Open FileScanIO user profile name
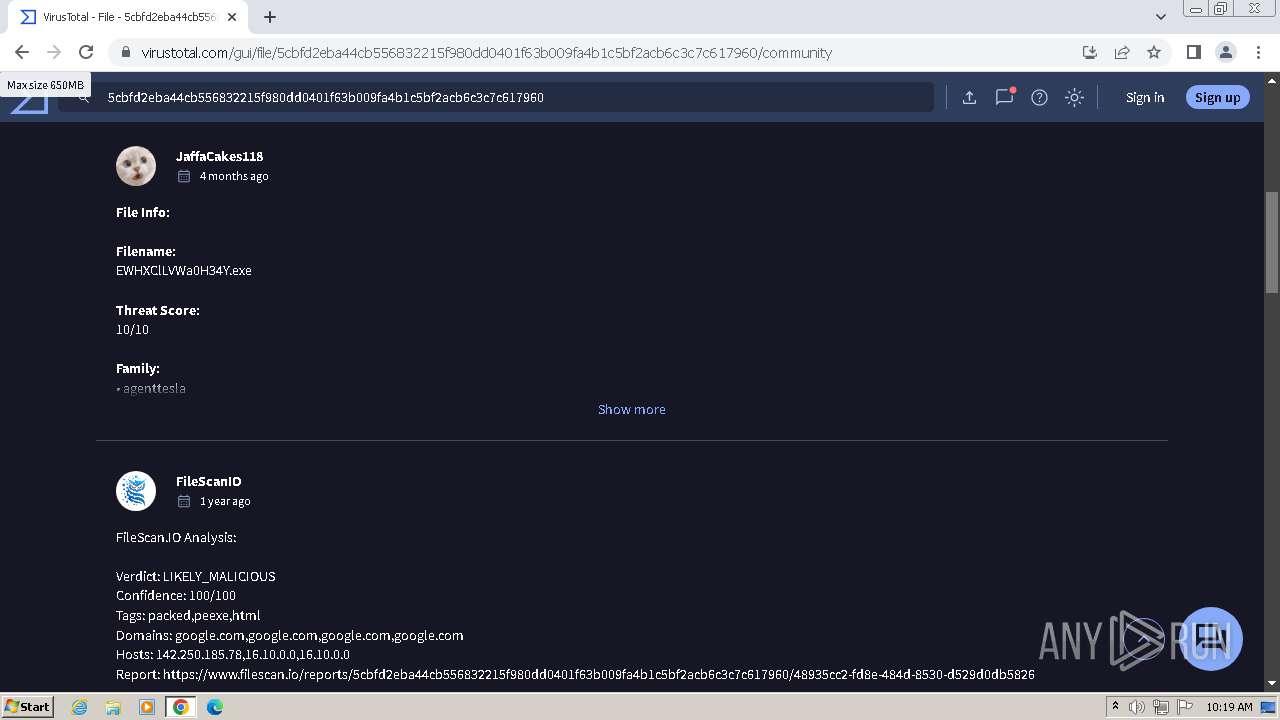 pyautogui.click(x=208, y=481)
